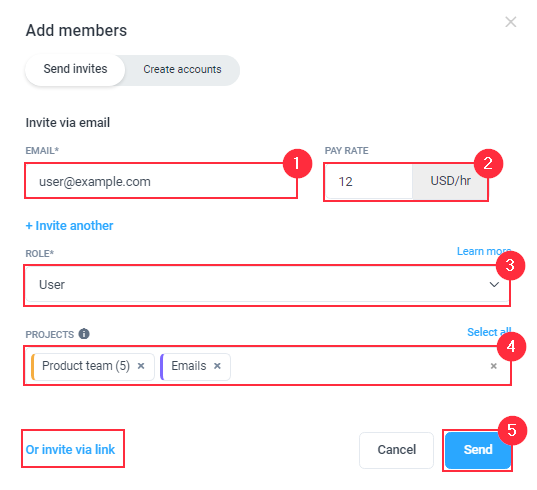The height and width of the screenshot is (490, 537).
Task: Cancel adding members
Action: pyautogui.click(x=396, y=450)
